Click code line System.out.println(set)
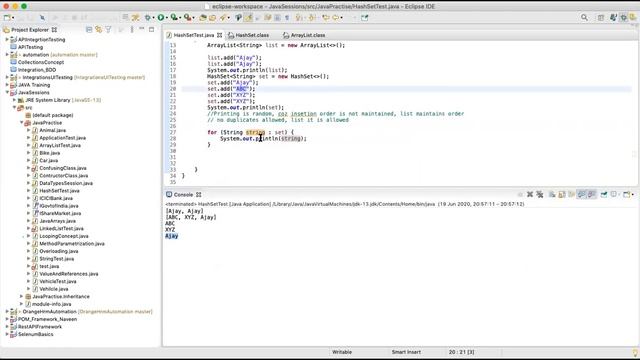 [245, 107]
